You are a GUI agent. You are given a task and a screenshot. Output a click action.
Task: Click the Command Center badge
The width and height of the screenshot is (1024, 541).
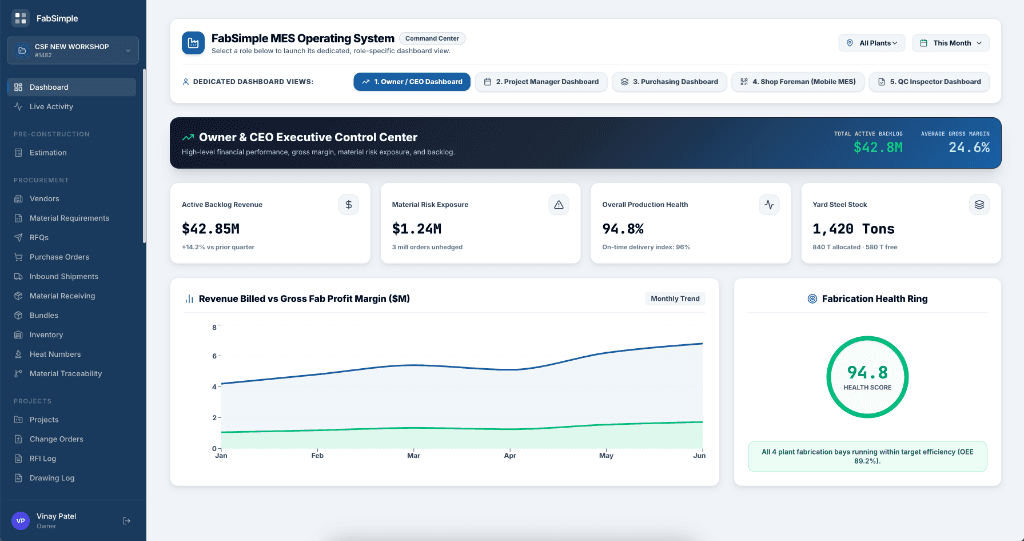pos(432,39)
